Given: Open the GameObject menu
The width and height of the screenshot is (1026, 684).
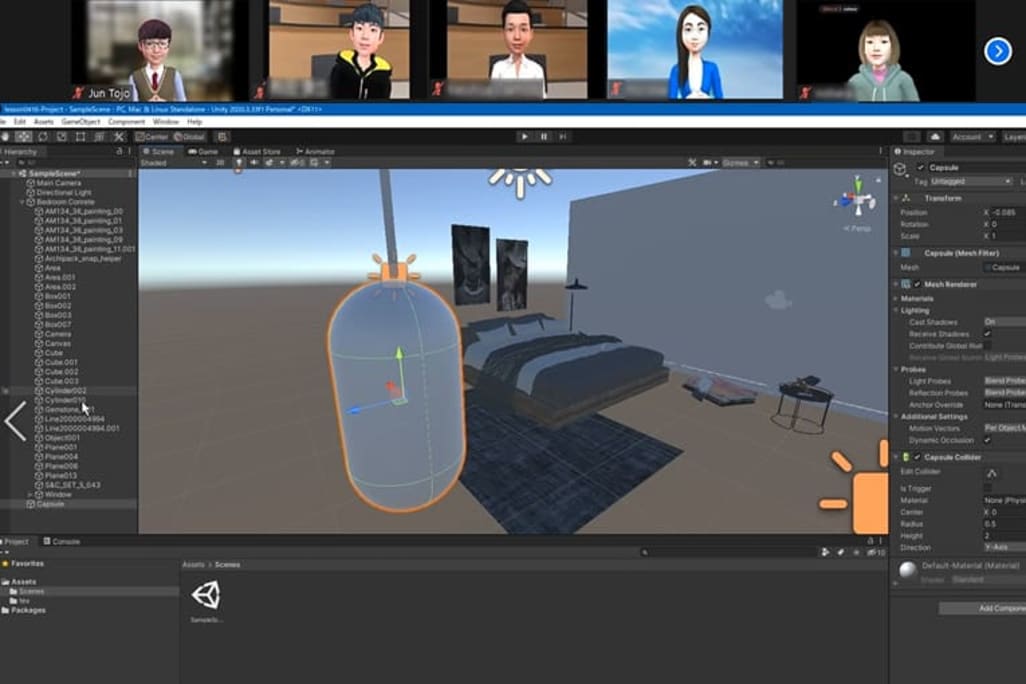Looking at the screenshot, I should [x=81, y=121].
